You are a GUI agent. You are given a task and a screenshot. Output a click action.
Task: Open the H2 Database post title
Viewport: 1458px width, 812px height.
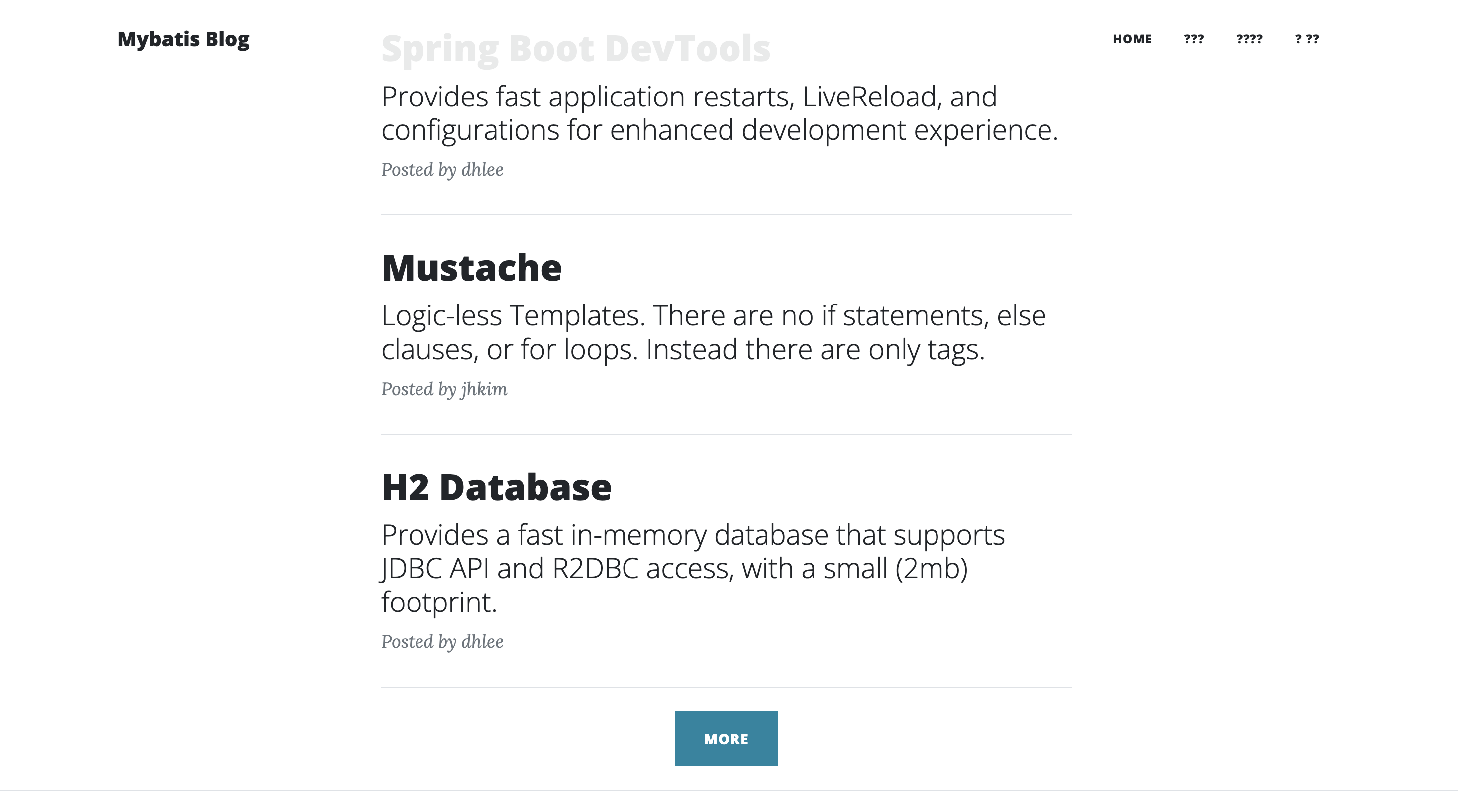(x=497, y=487)
